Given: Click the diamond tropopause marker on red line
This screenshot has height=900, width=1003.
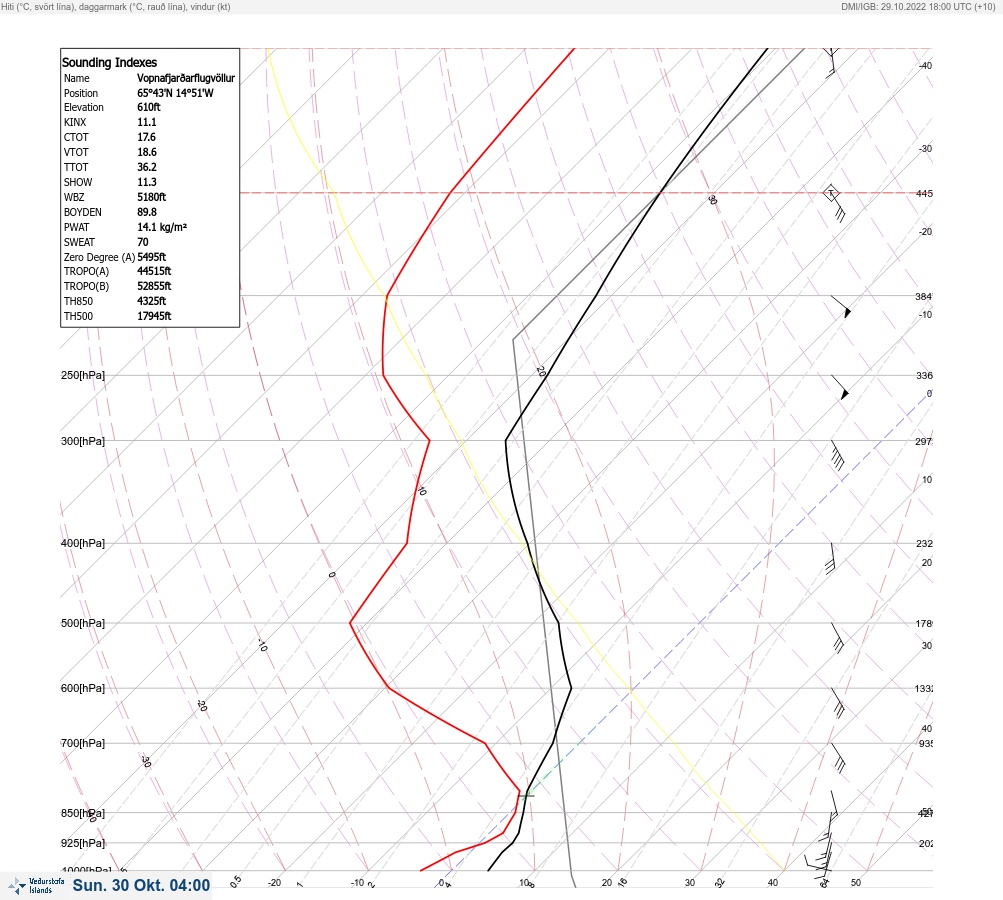Looking at the screenshot, I should 831,193.
